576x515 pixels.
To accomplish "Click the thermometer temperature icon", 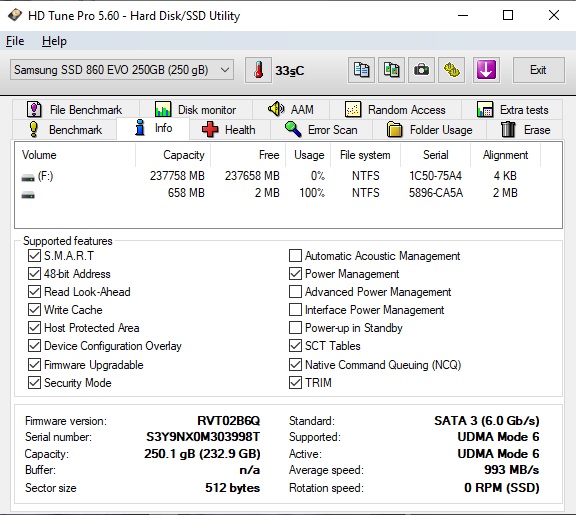I will 258,70.
